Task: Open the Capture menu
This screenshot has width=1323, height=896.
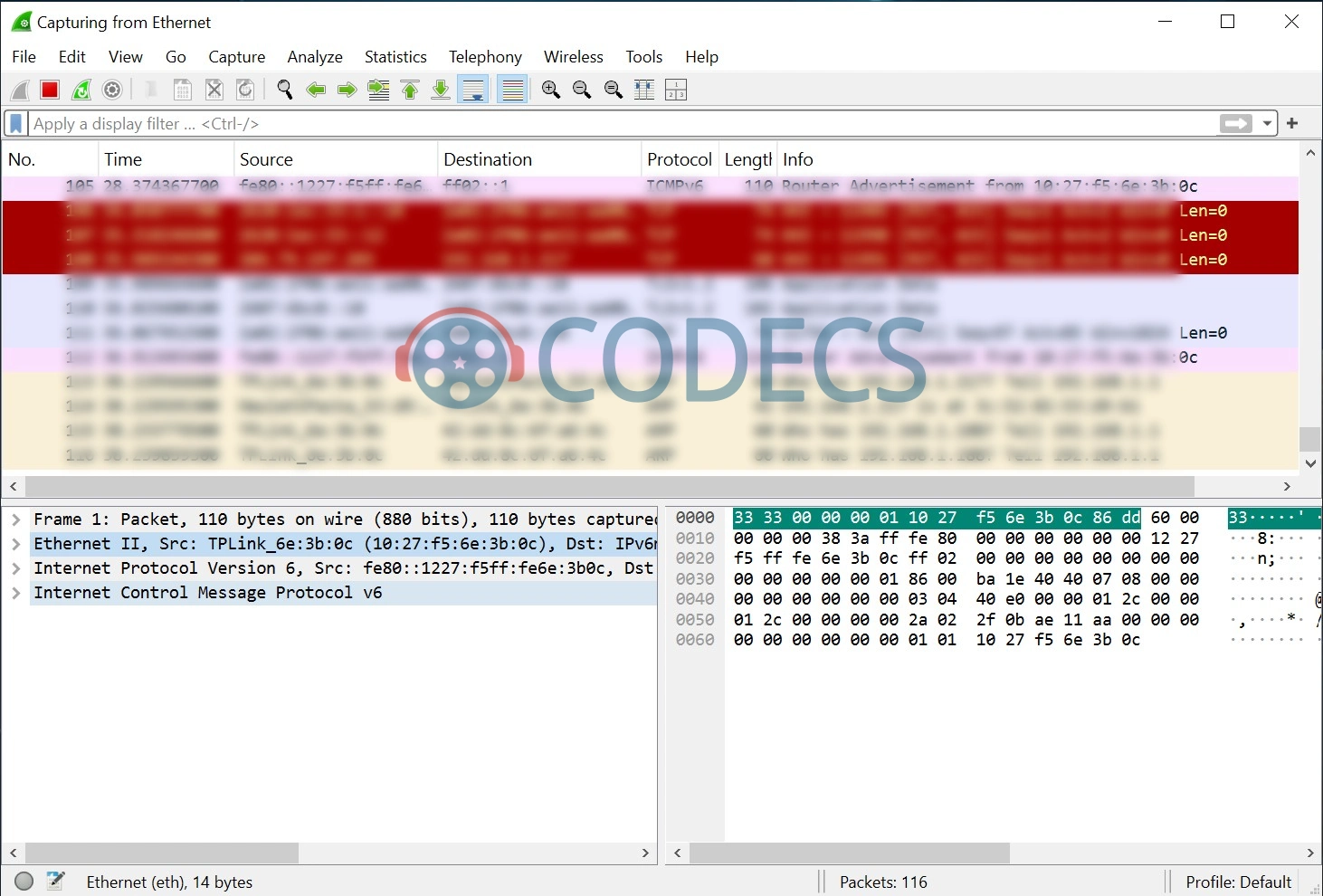Action: coord(237,56)
